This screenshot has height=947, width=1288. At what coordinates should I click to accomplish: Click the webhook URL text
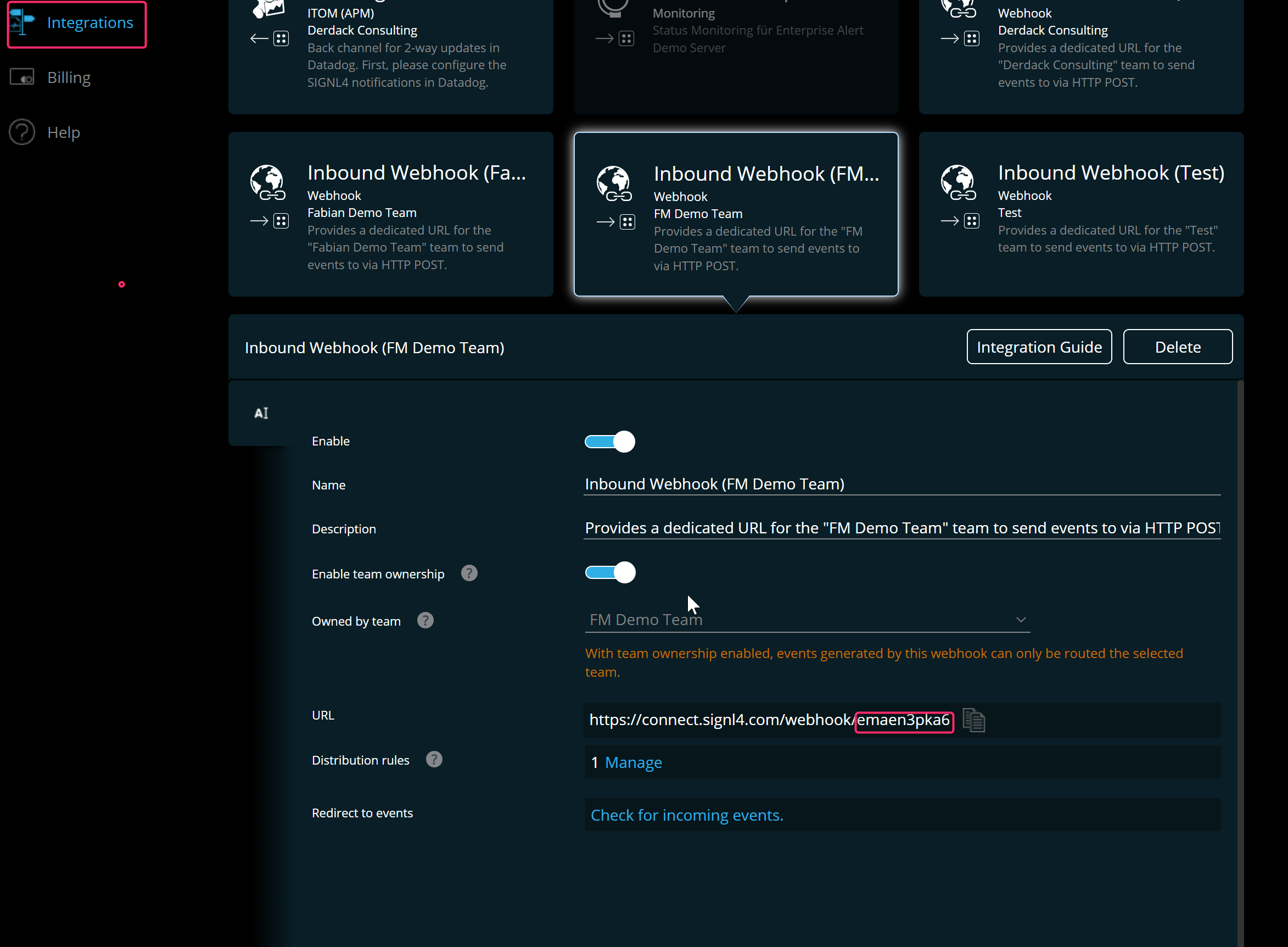769,720
